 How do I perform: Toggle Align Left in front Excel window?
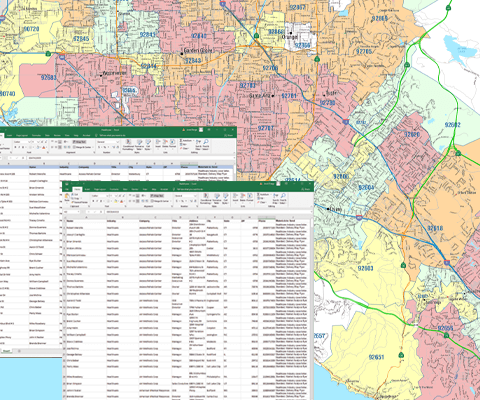pos(130,201)
